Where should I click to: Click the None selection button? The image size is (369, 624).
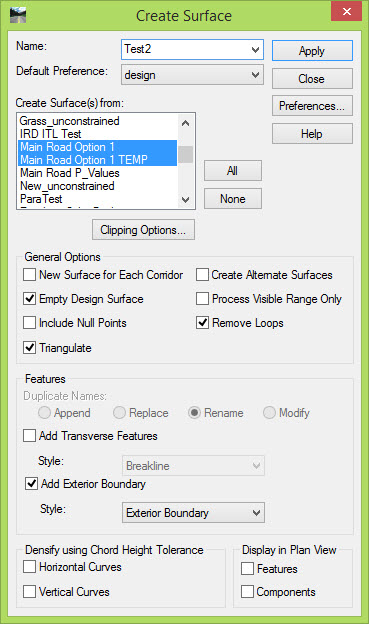[x=233, y=199]
